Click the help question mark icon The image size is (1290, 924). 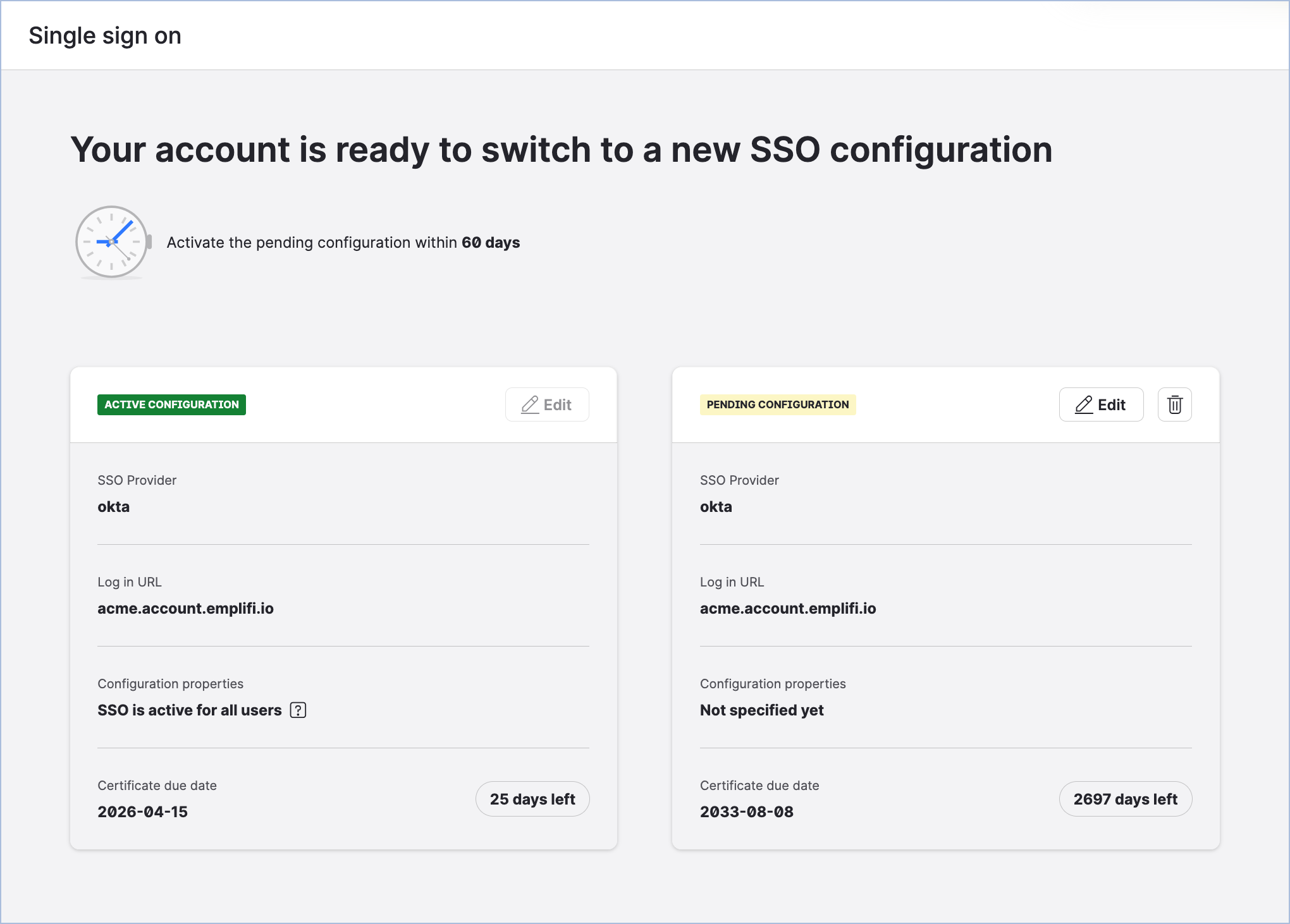click(298, 710)
